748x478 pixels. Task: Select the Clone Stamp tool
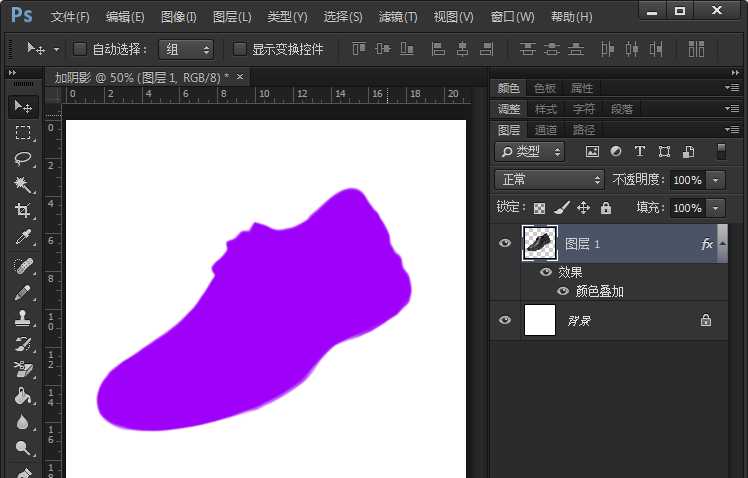pos(22,319)
